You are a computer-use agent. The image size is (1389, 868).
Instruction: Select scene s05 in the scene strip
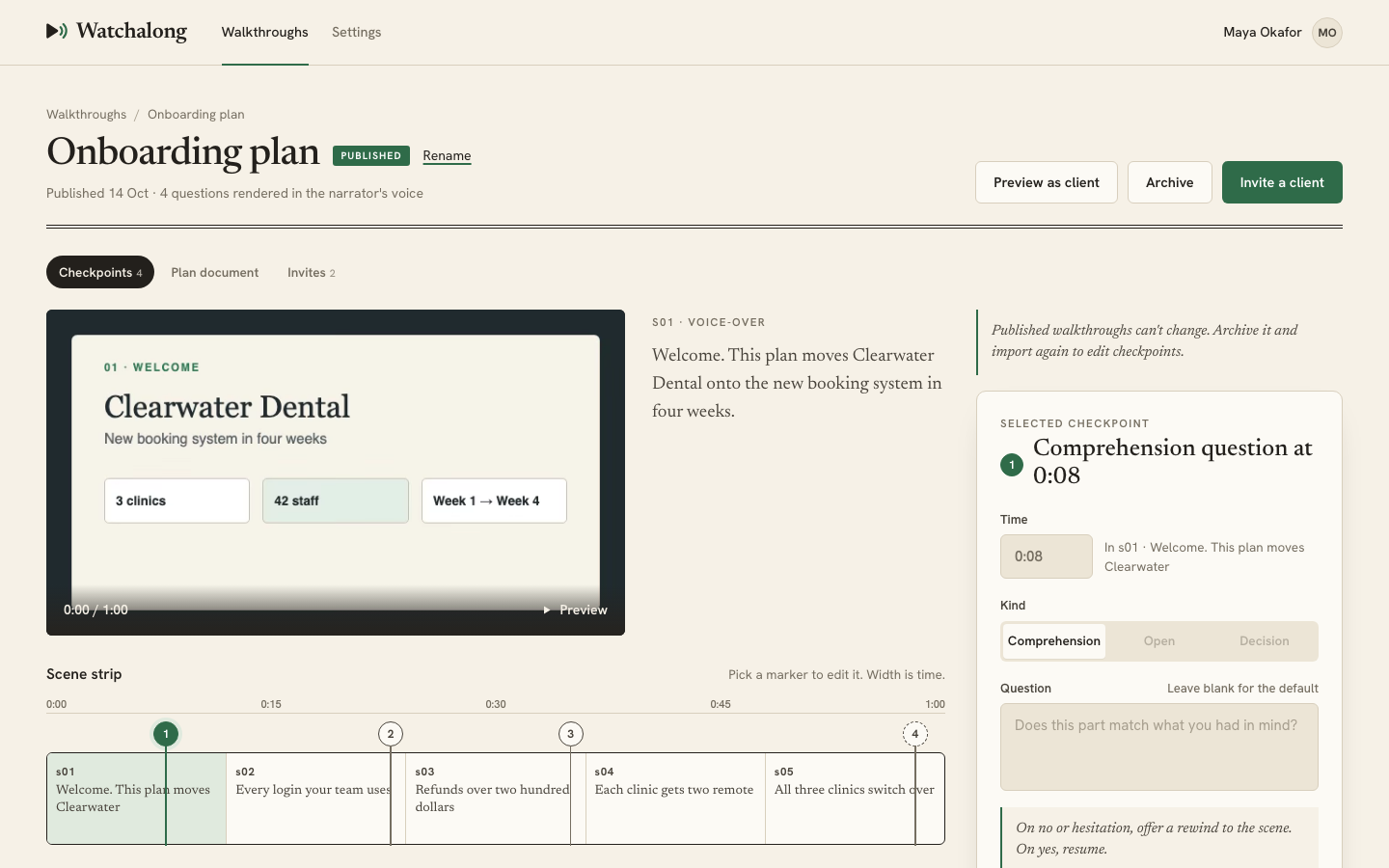coord(855,799)
